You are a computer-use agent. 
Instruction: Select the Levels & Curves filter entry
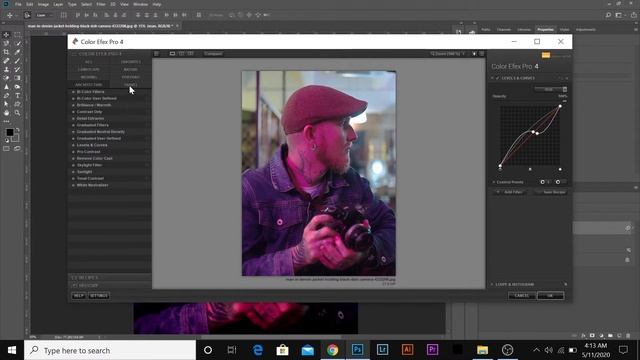92,145
